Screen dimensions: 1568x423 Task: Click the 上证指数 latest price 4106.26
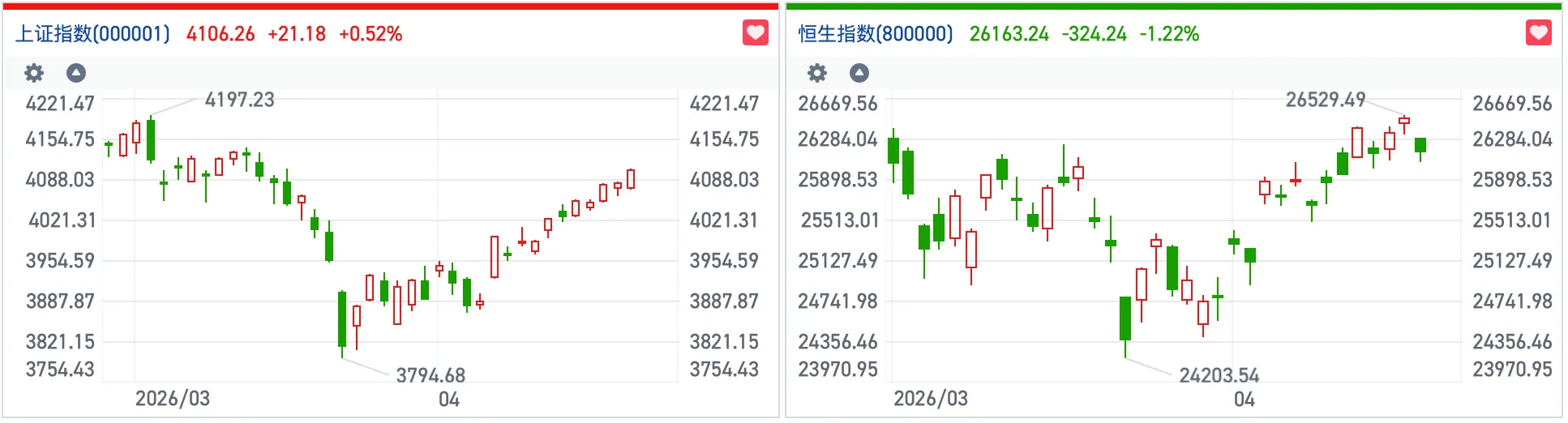click(x=221, y=34)
